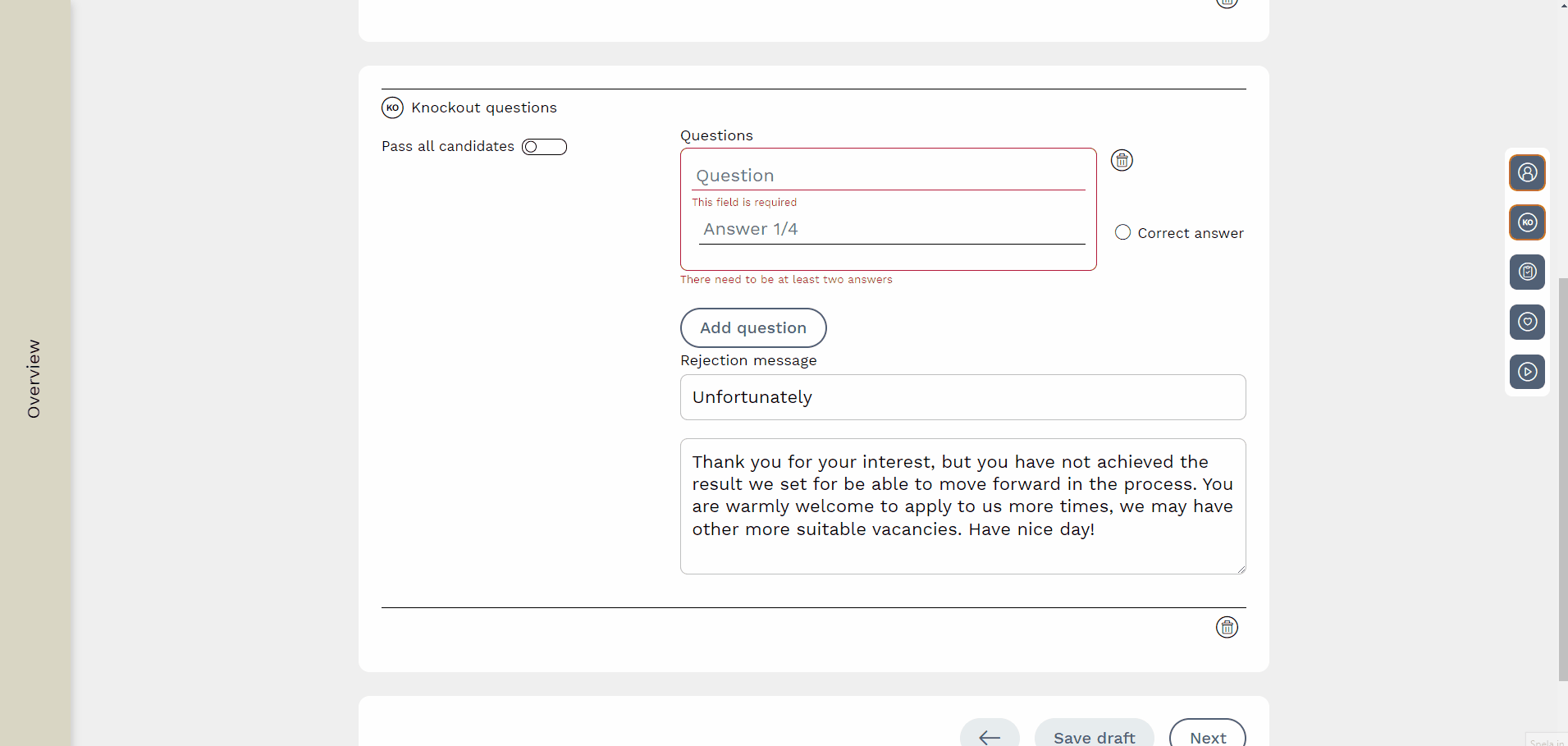Click the Next button
The image size is (1568, 746).
coord(1207,736)
